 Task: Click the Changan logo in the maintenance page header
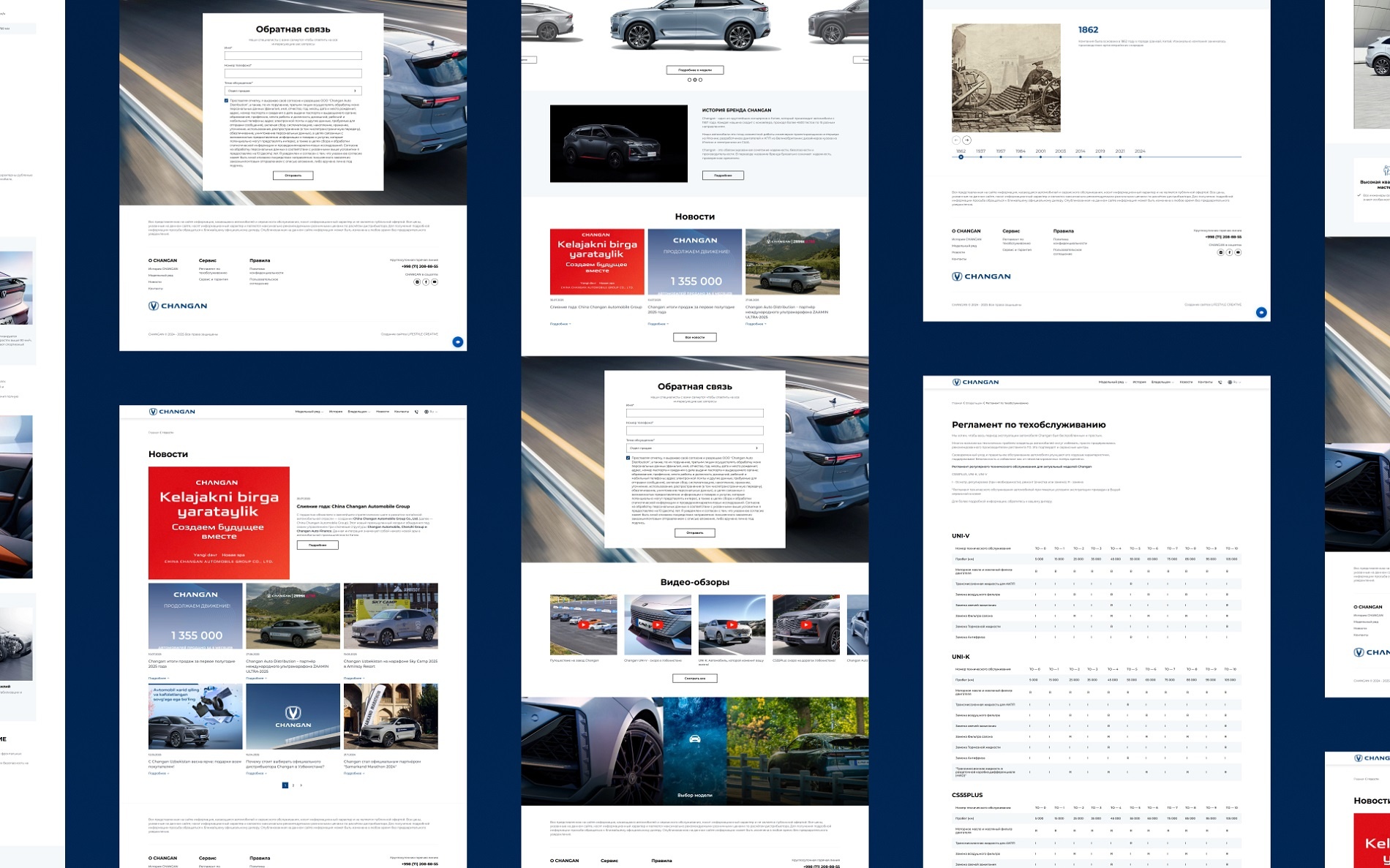coord(975,382)
